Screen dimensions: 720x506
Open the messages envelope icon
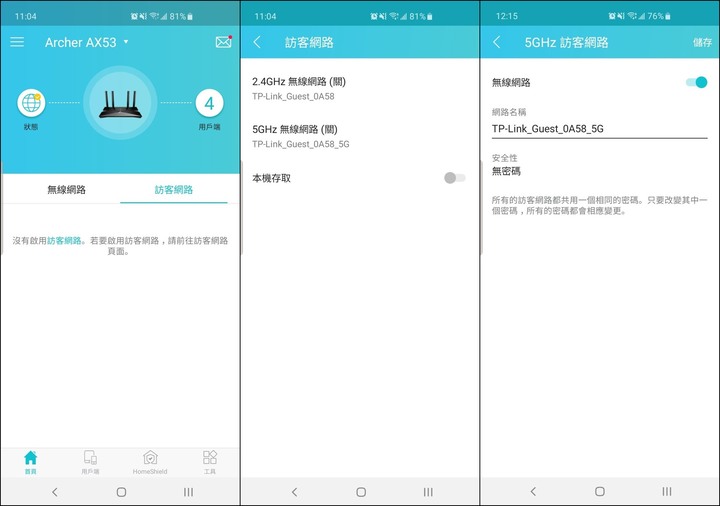224,42
